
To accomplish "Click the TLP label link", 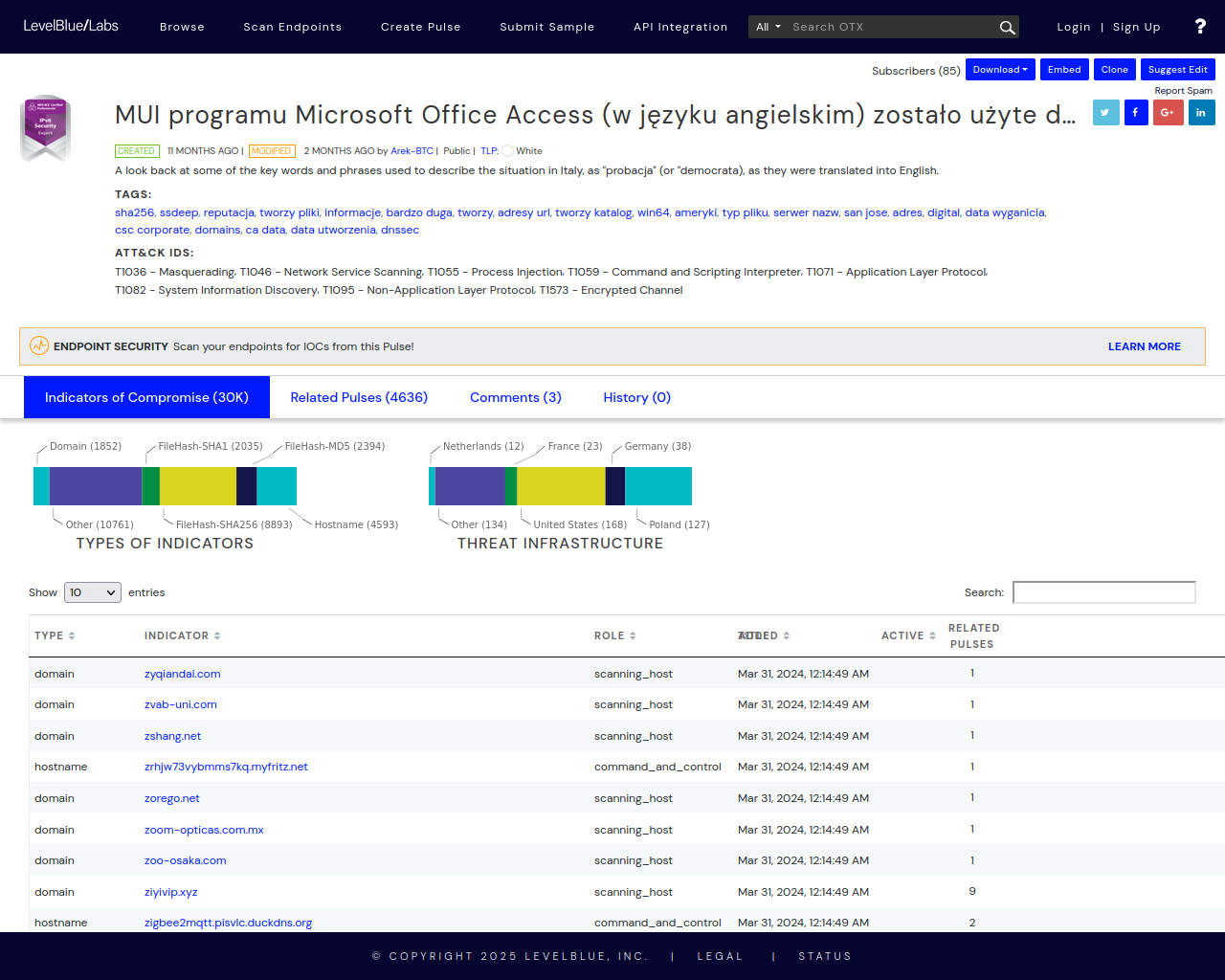I will (x=489, y=151).
